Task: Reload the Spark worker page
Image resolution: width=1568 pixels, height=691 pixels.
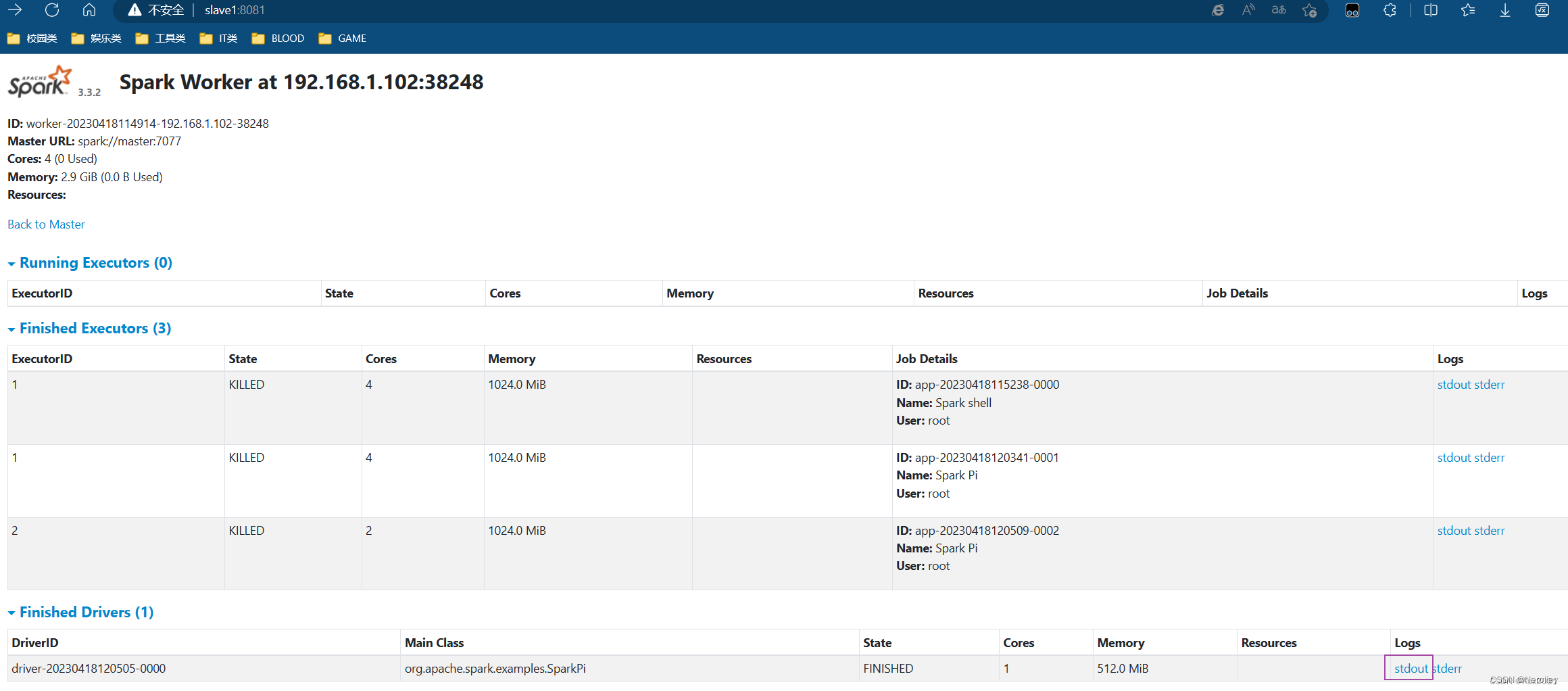Action: [52, 10]
